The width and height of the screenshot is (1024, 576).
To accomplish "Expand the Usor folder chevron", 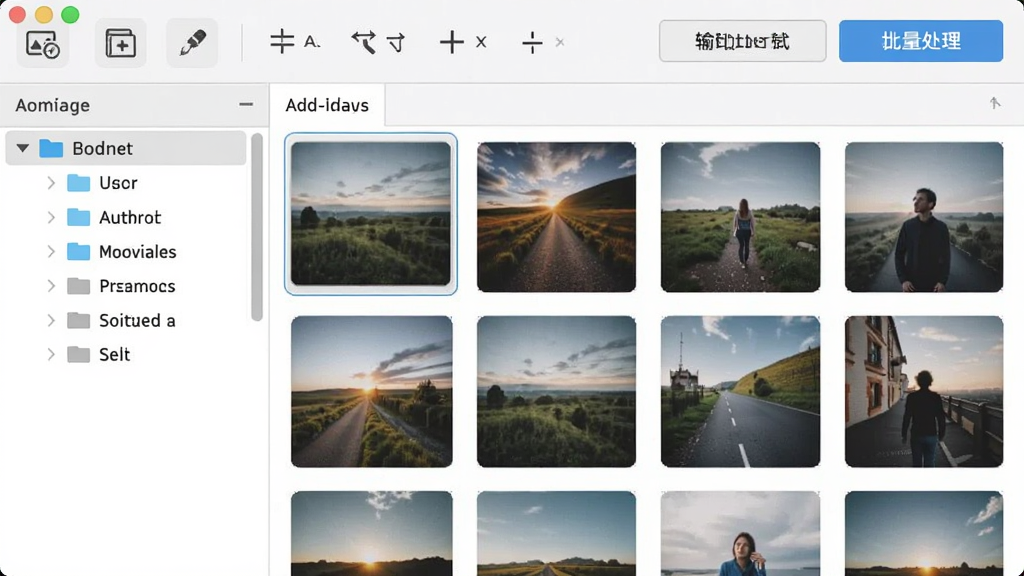I will pos(51,183).
